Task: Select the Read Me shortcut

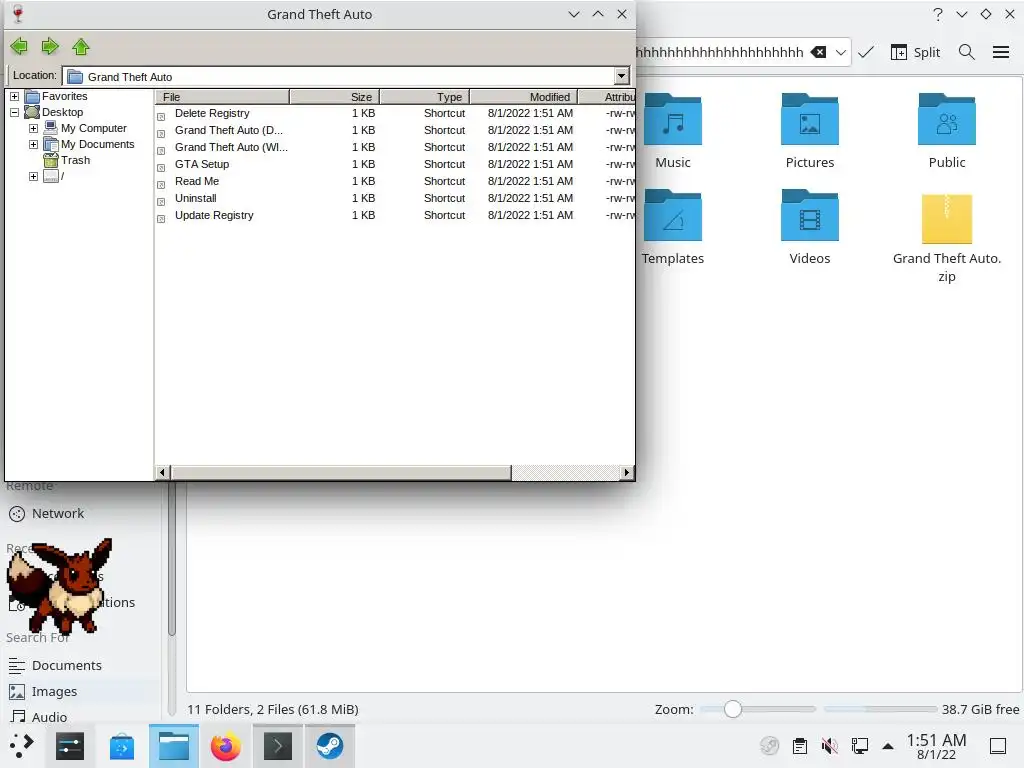Action: pyautogui.click(x=197, y=181)
